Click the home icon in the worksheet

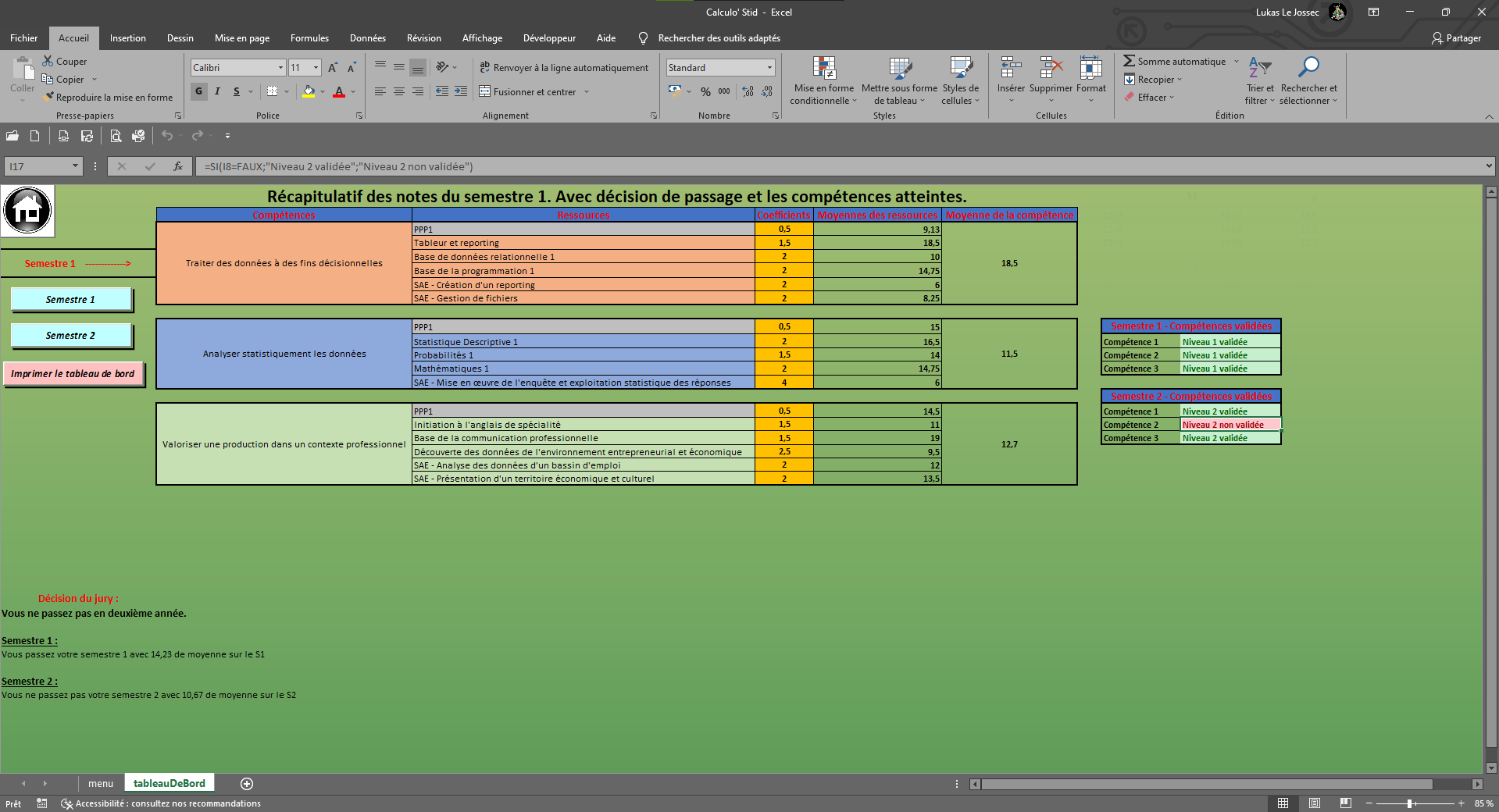(28, 210)
